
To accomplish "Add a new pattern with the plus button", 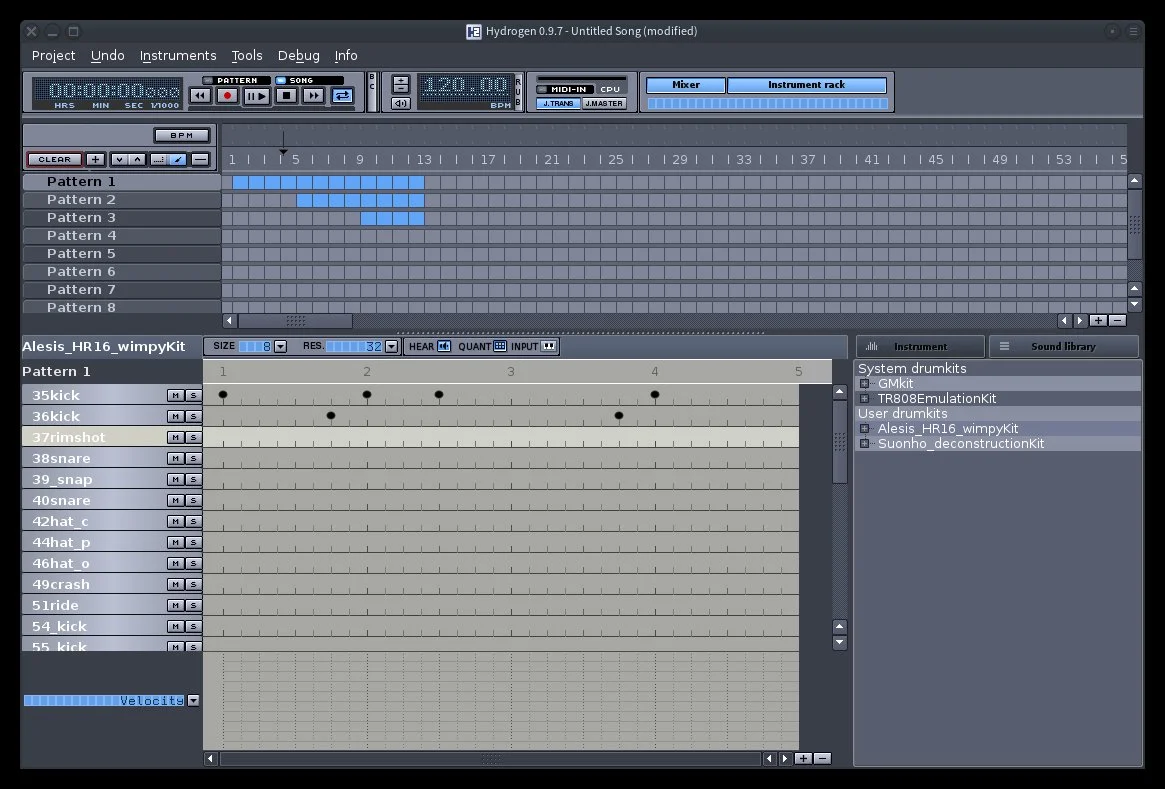I will point(95,159).
